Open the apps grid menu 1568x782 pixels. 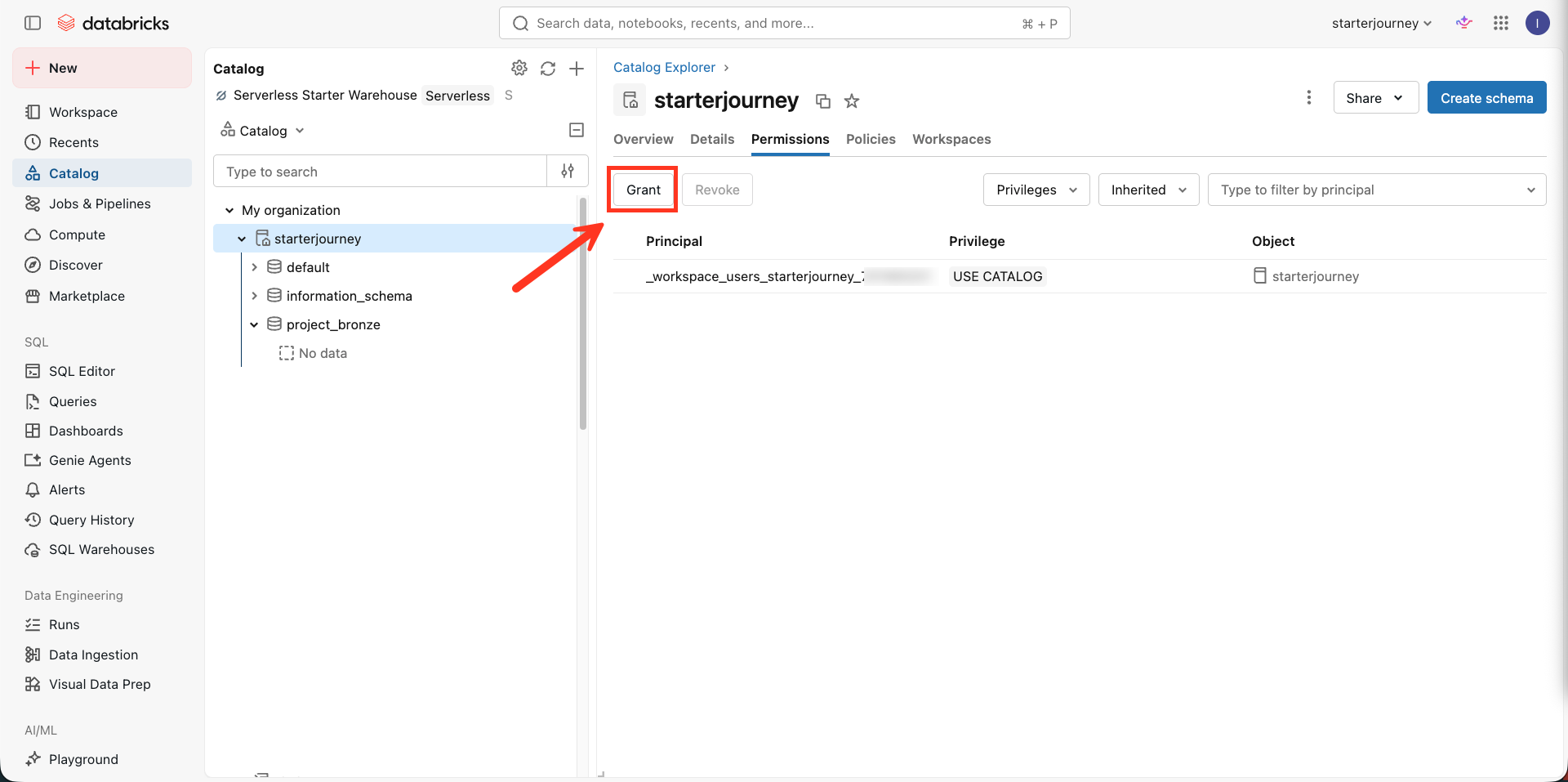click(1501, 23)
